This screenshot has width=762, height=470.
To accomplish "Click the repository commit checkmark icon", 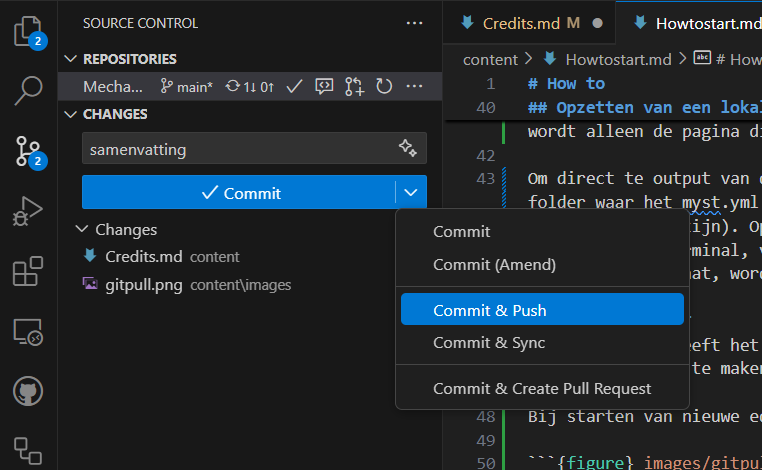I will coord(294,87).
